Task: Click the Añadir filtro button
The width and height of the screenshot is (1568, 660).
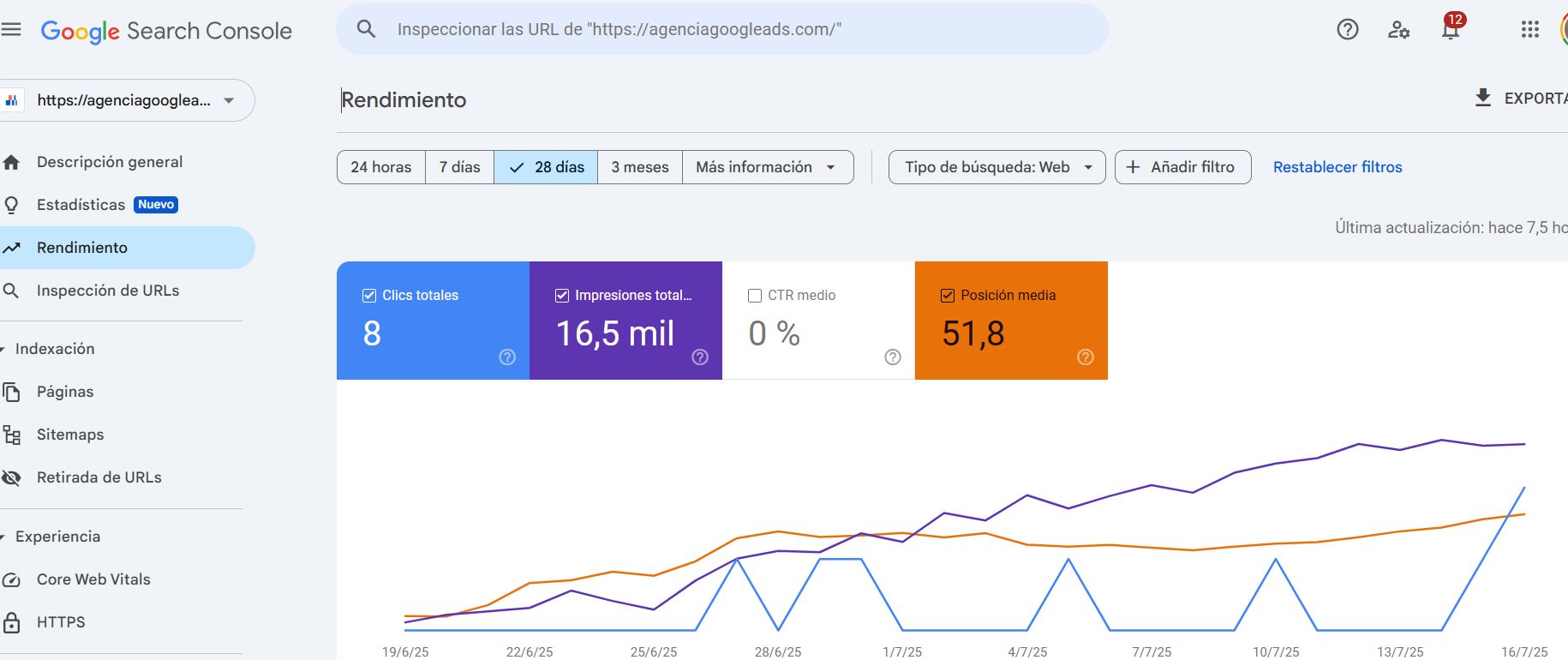Action: coord(1182,167)
